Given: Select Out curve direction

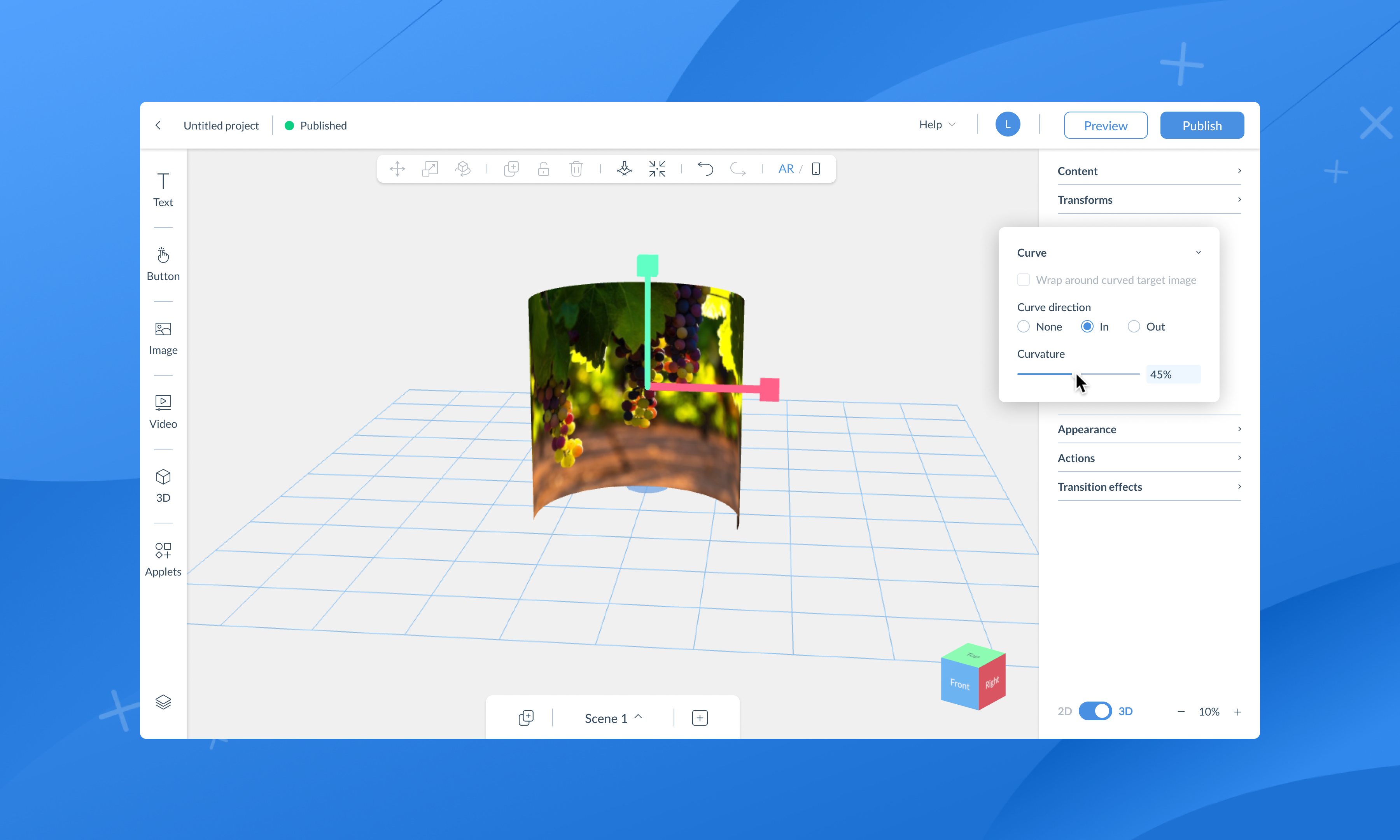Looking at the screenshot, I should click(1134, 327).
